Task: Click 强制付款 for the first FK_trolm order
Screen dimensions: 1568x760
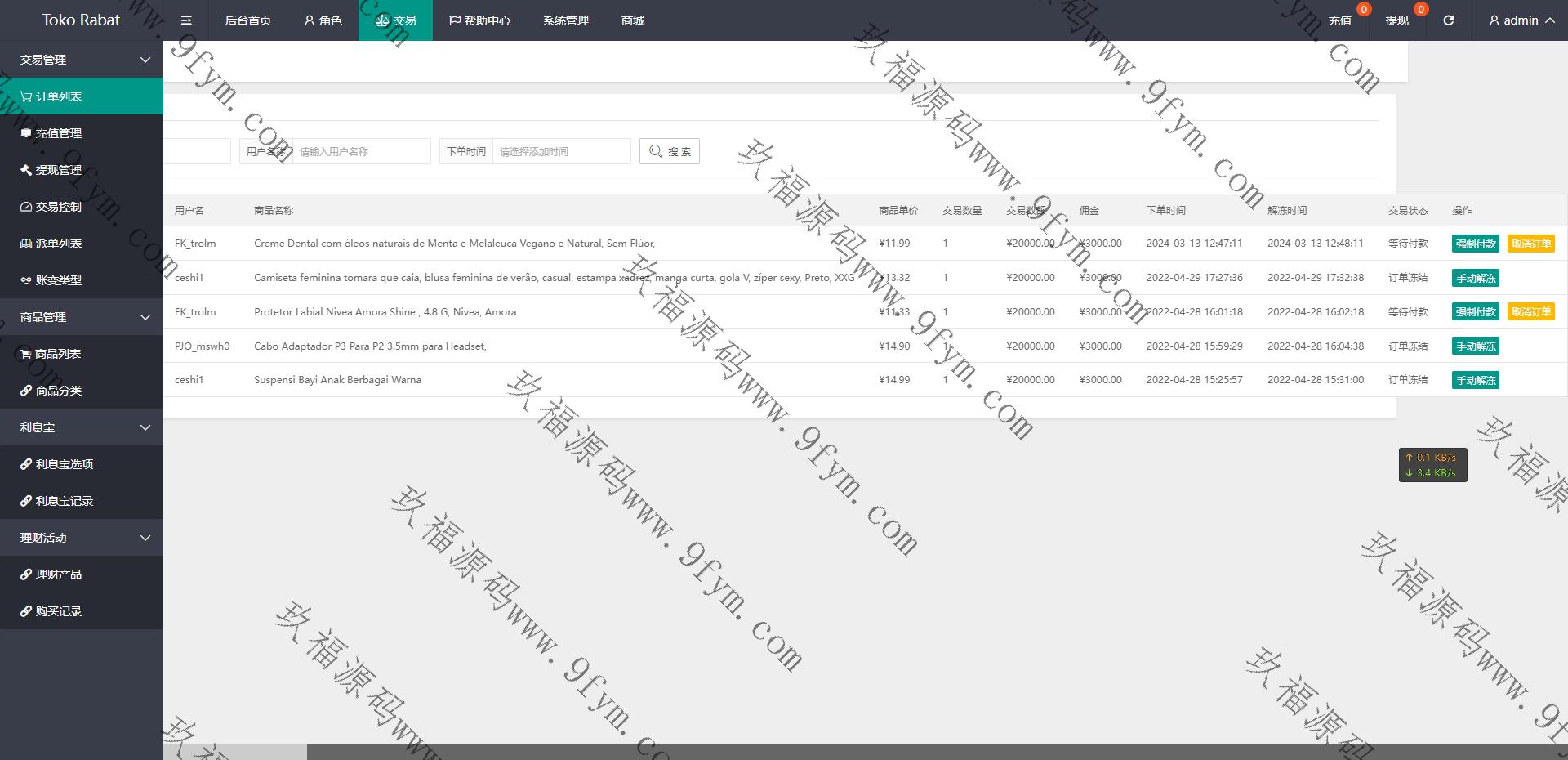Action: 1475,244
